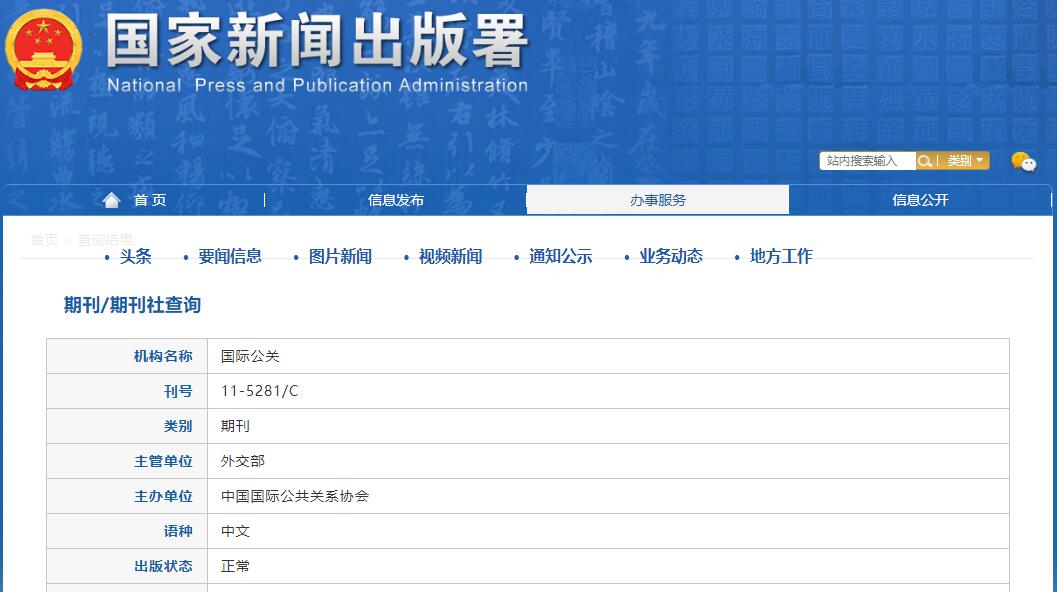Screen dimensions: 1057x592
Task: Open the 图片新闻 submenu link
Action: [340, 256]
